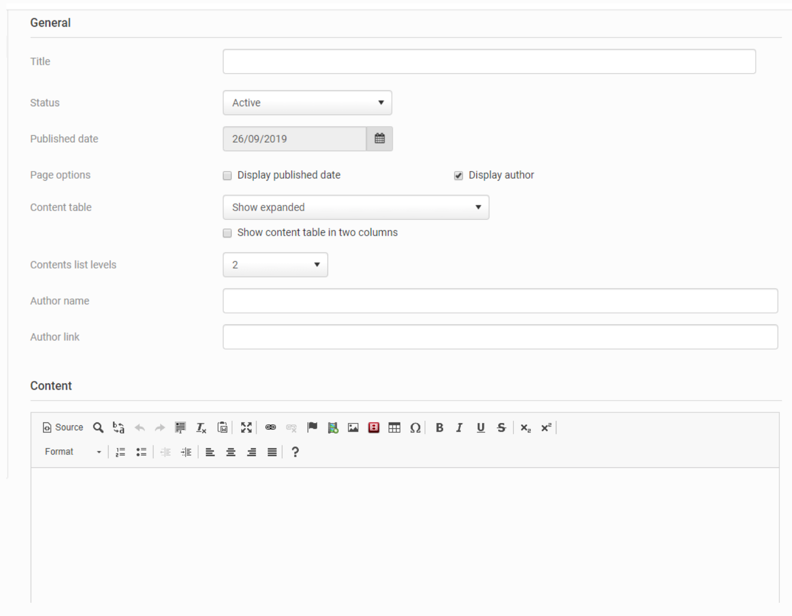Open Find with the magnifier icon
This screenshot has width=792, height=616.
tap(98, 427)
